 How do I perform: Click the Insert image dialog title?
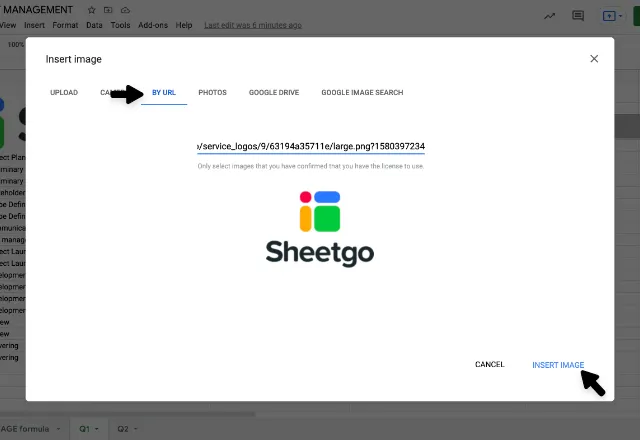pos(73,59)
